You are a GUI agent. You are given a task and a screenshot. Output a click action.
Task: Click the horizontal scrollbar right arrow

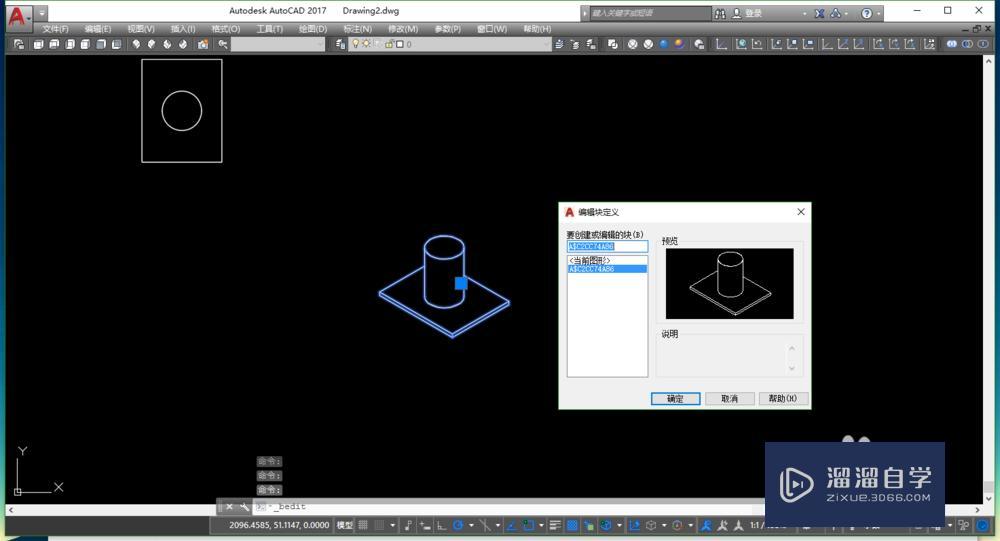tap(978, 510)
